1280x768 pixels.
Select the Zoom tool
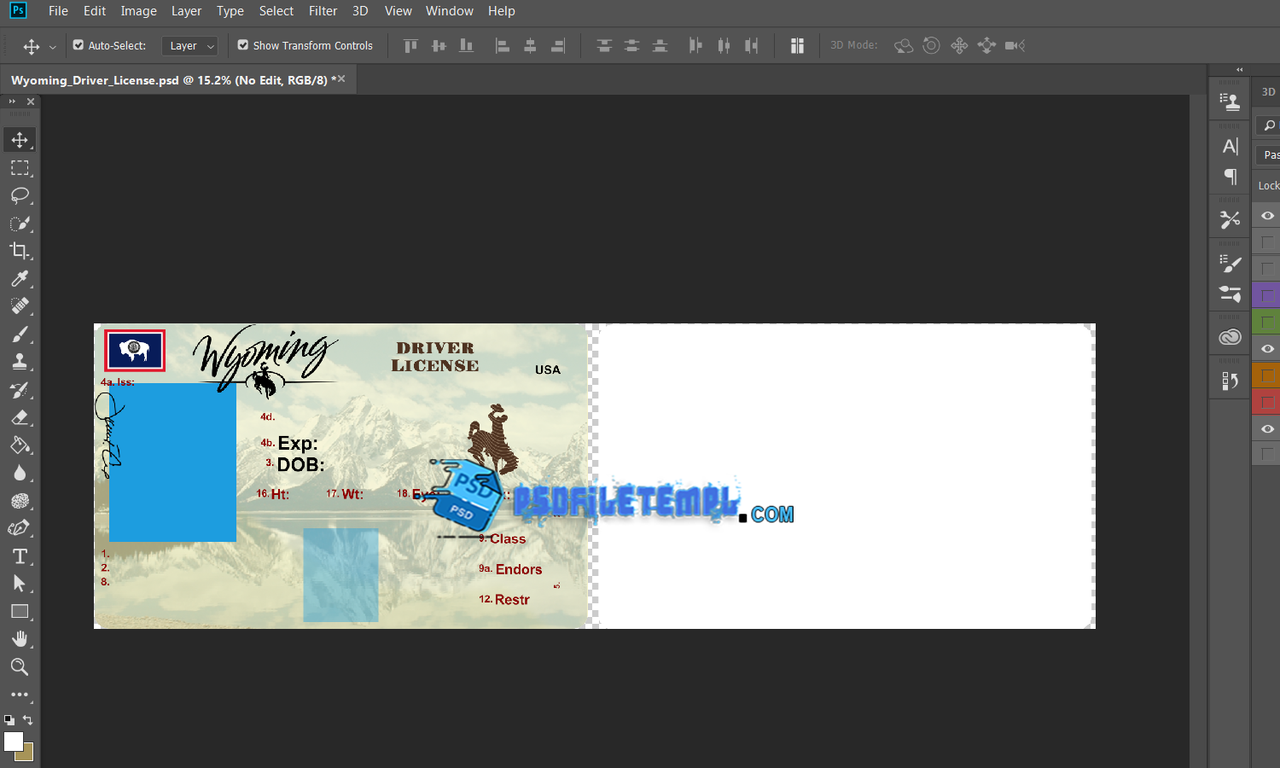point(19,667)
